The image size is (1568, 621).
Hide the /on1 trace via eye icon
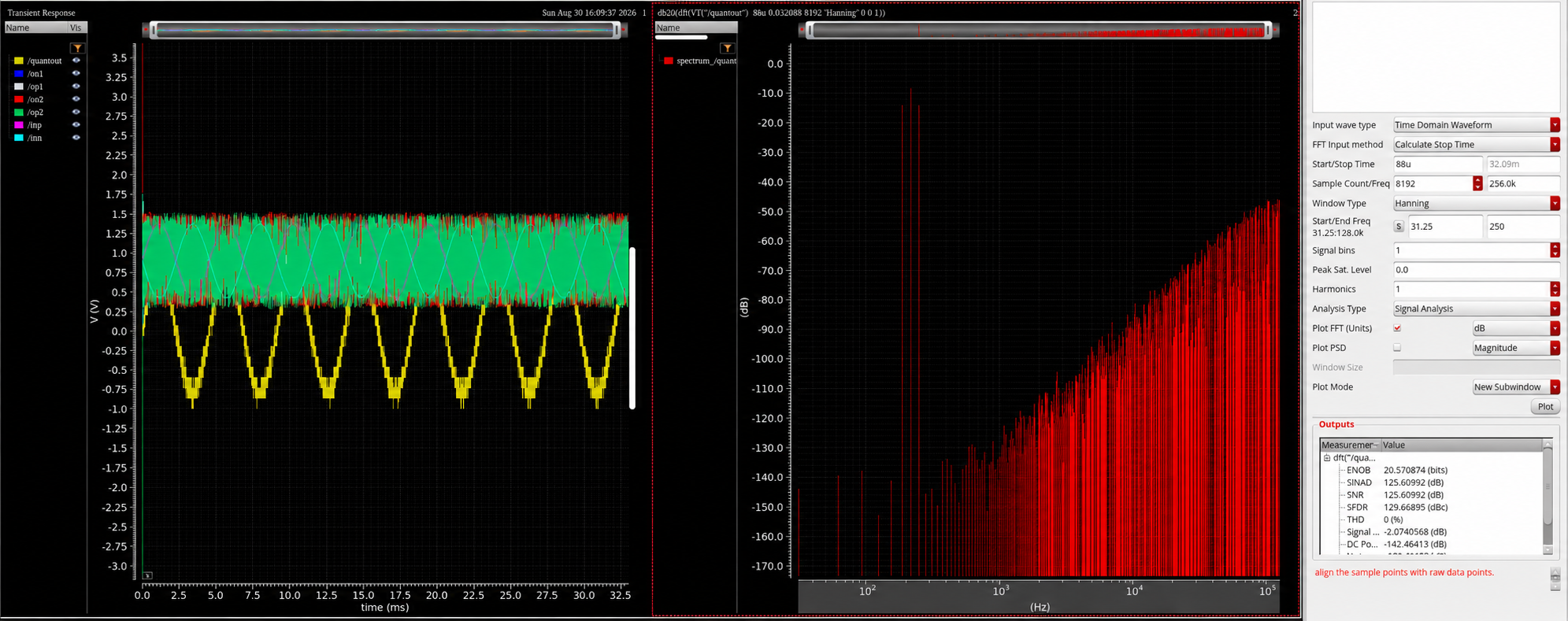click(76, 73)
